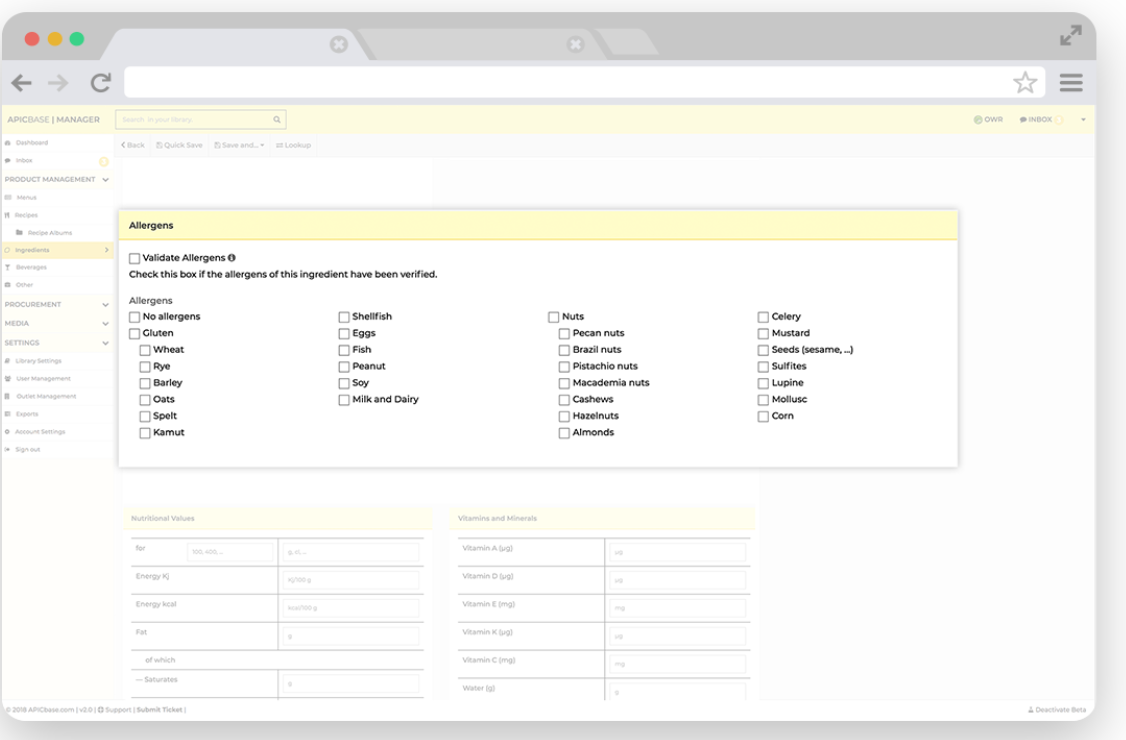Go Back using the toolbar button

pos(133,145)
